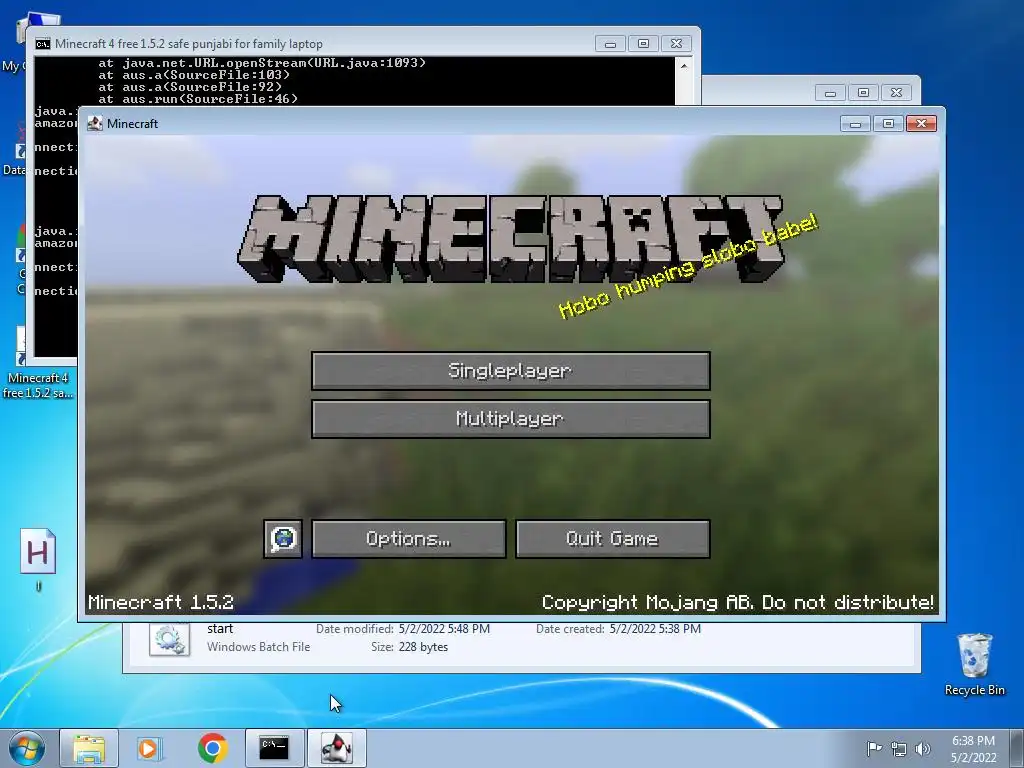Image resolution: width=1024 pixels, height=768 pixels.
Task: Switch to the command prompt taskbar item
Action: 274,748
